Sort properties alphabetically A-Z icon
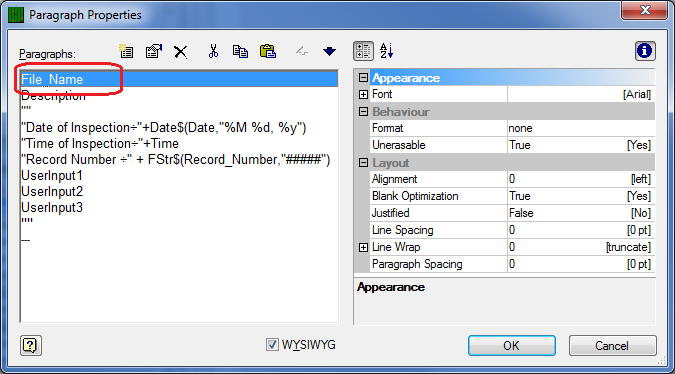 (387, 51)
